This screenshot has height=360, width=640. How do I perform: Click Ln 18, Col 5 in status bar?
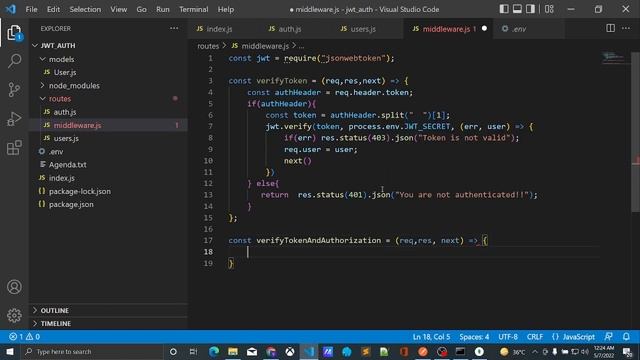point(431,337)
